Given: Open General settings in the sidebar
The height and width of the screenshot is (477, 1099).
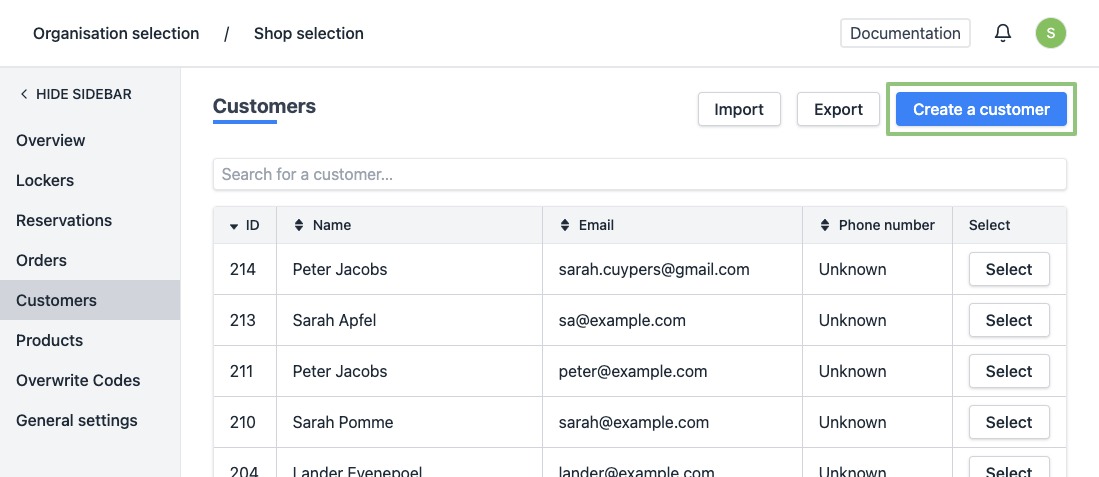Looking at the screenshot, I should pyautogui.click(x=77, y=420).
